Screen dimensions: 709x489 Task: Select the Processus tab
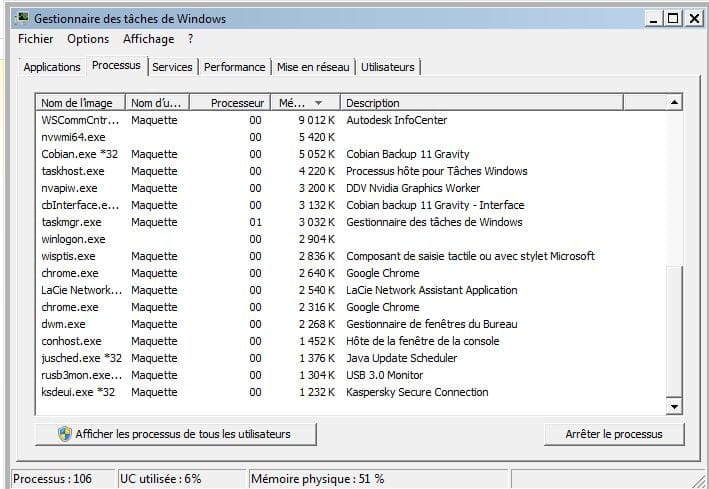(x=116, y=66)
